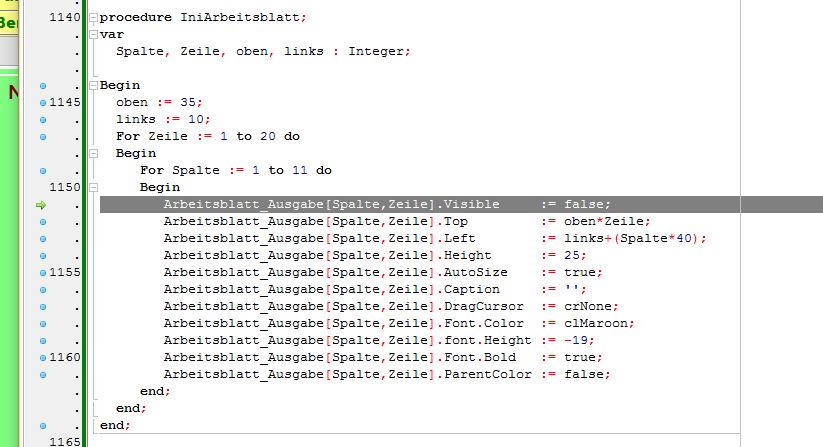The width and height of the screenshot is (823, 447).
Task: Click gutter dot beside 'oben := 35;' line
Action: tap(42, 102)
